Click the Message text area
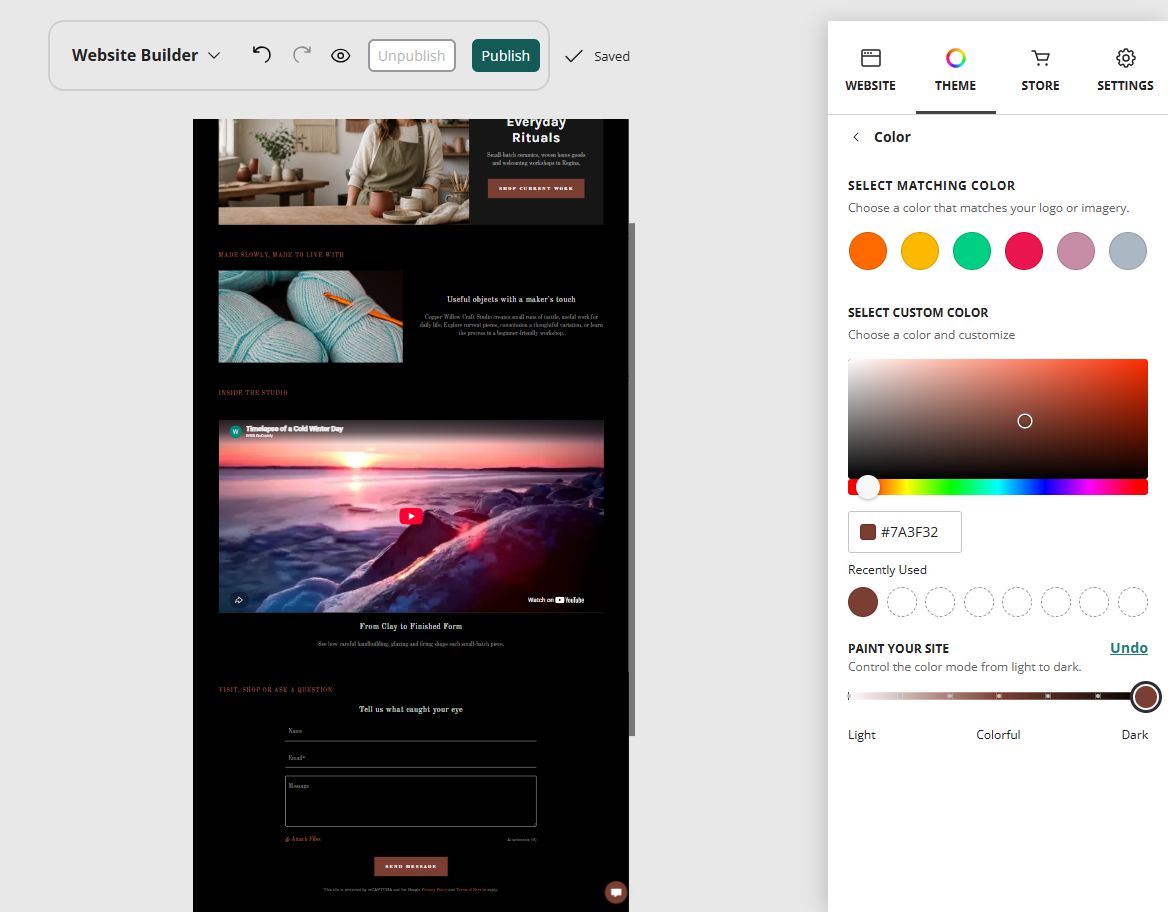 [x=410, y=801]
